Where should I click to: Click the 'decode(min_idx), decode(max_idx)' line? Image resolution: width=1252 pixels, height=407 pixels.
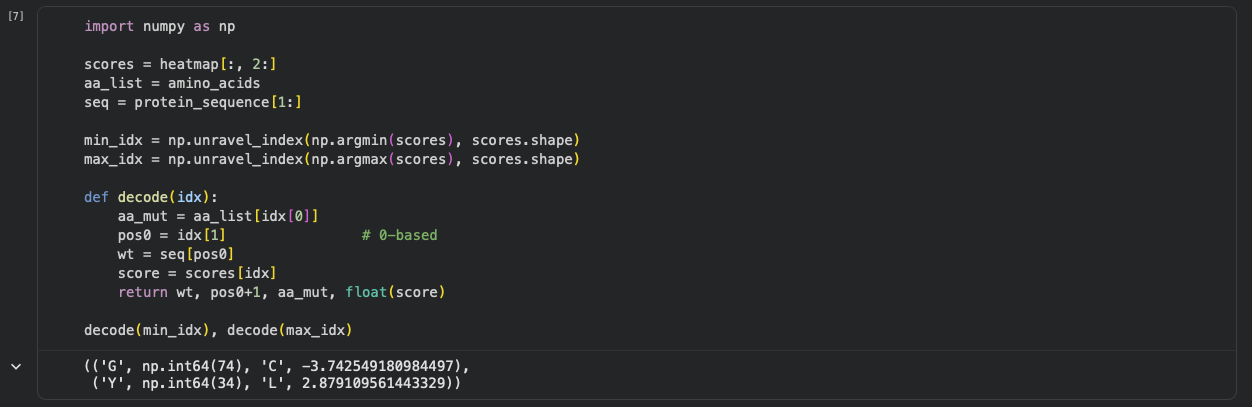[218, 330]
